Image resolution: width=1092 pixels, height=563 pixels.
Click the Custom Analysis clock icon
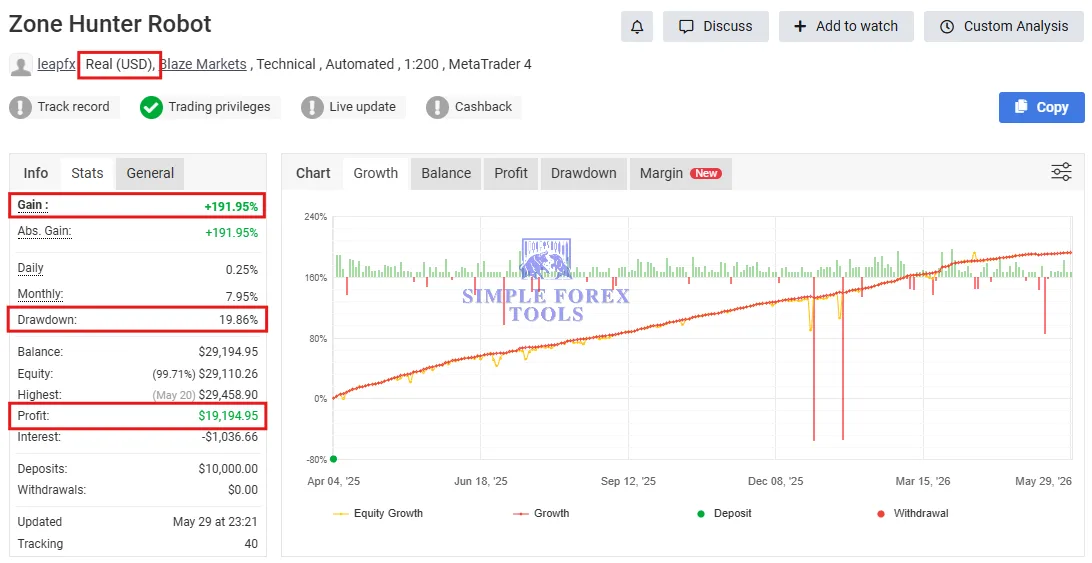coord(946,26)
